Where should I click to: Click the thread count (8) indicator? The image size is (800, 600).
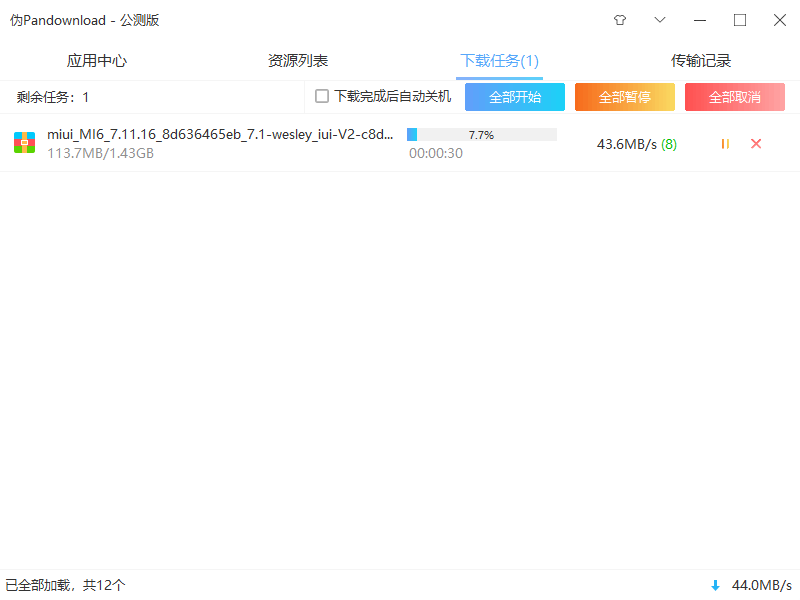[x=667, y=143]
